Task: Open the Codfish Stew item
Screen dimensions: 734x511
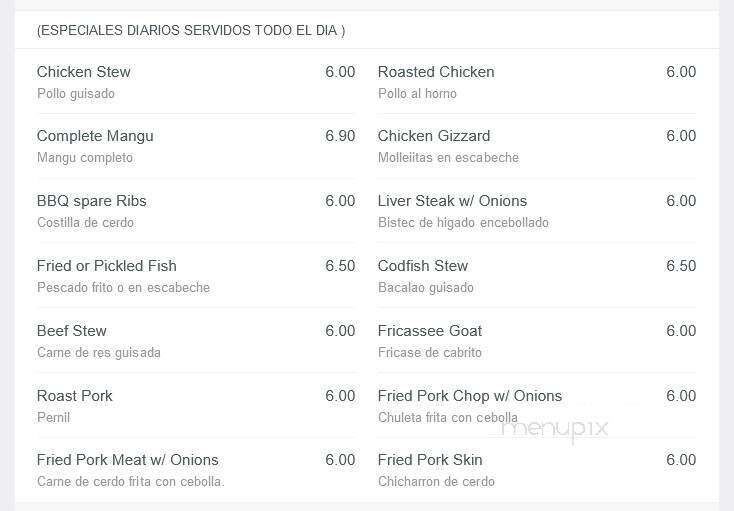Action: point(423,266)
